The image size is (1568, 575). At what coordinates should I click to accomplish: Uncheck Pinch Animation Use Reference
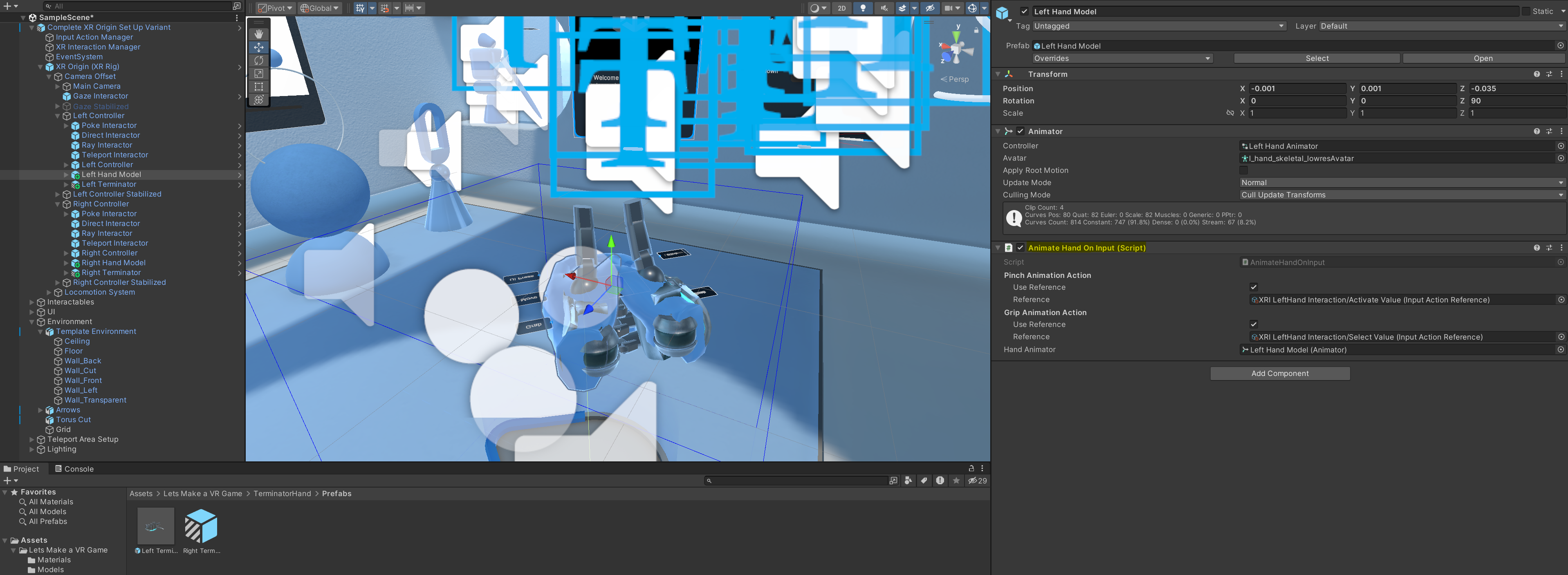1253,287
